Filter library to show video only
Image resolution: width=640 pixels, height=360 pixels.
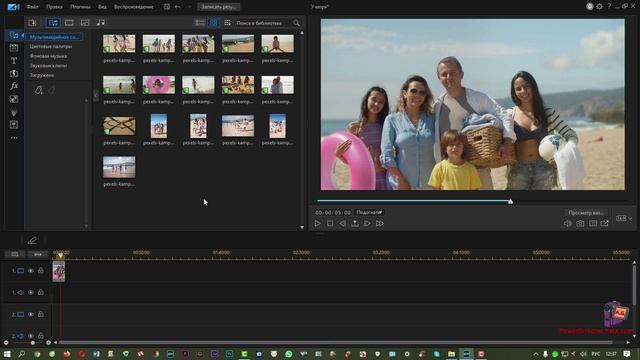69,23
